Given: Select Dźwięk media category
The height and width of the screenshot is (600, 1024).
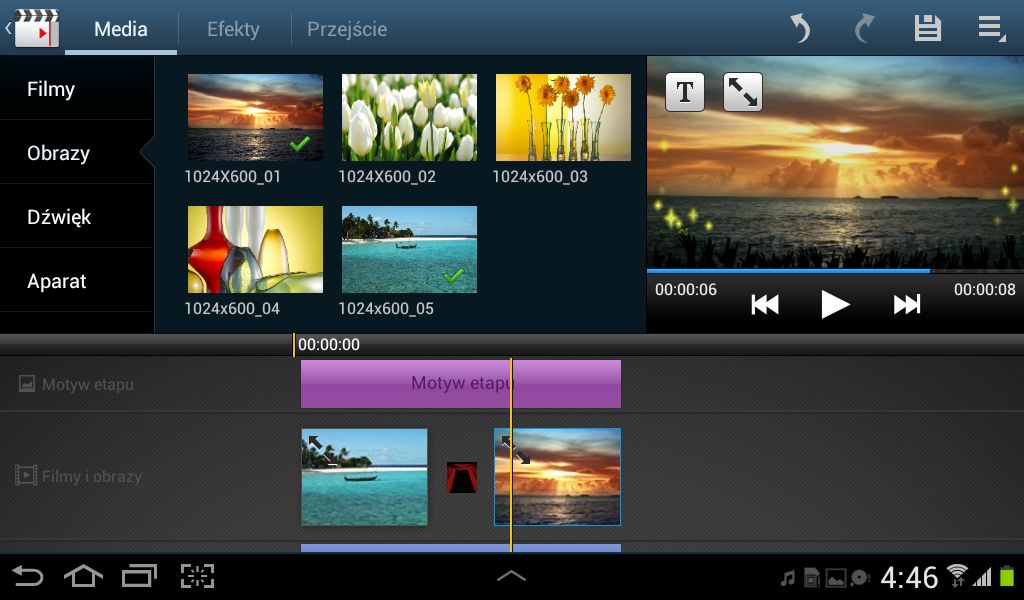Looking at the screenshot, I should coord(77,217).
